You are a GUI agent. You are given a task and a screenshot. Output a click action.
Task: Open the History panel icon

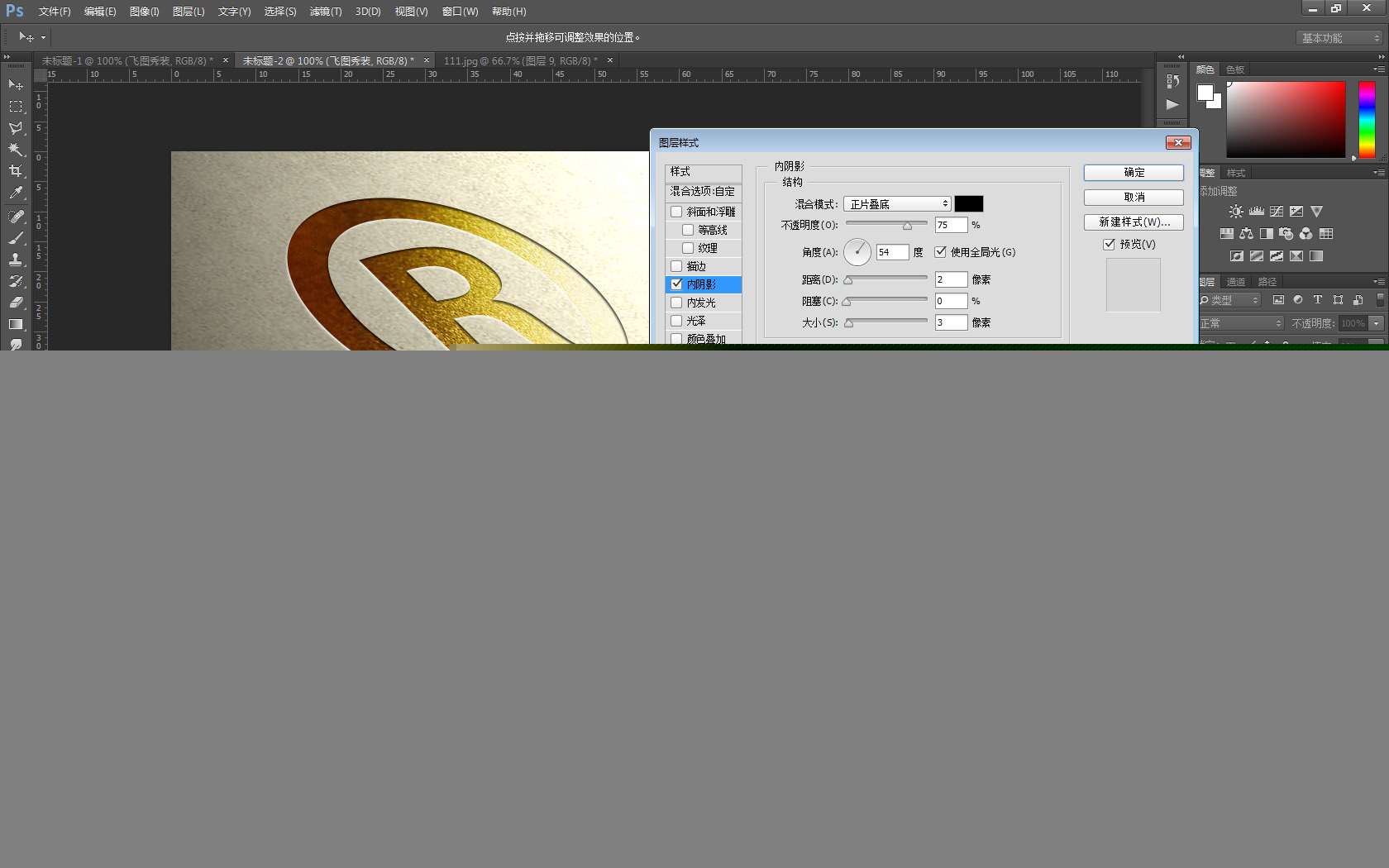click(1172, 81)
